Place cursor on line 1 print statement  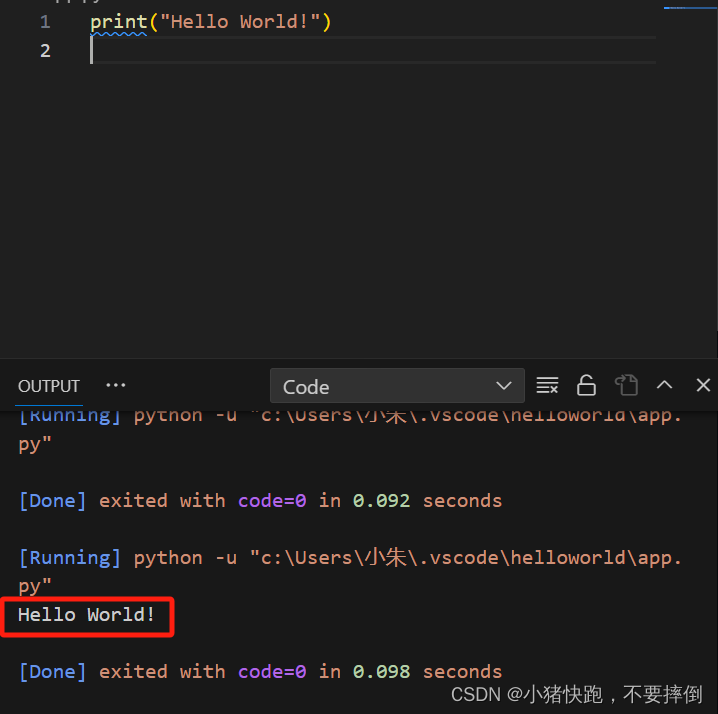(x=210, y=22)
